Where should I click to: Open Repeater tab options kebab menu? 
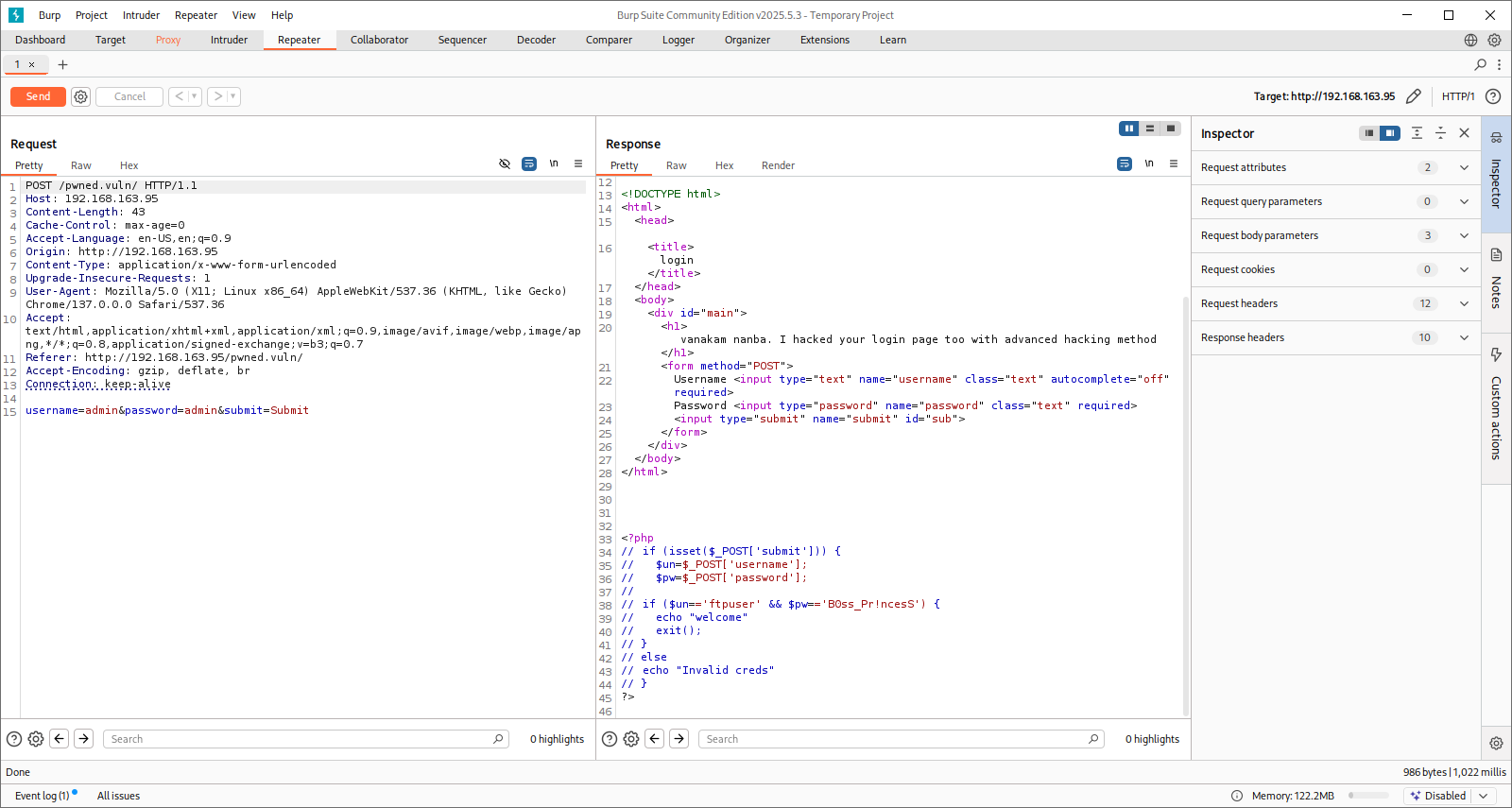[1499, 64]
